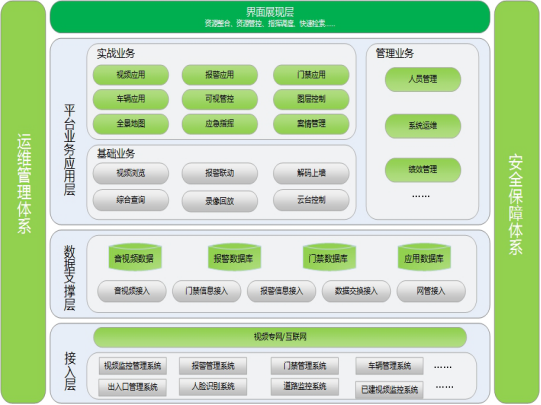
Task: Click the 报警管理系统 box
Action: pos(213,366)
